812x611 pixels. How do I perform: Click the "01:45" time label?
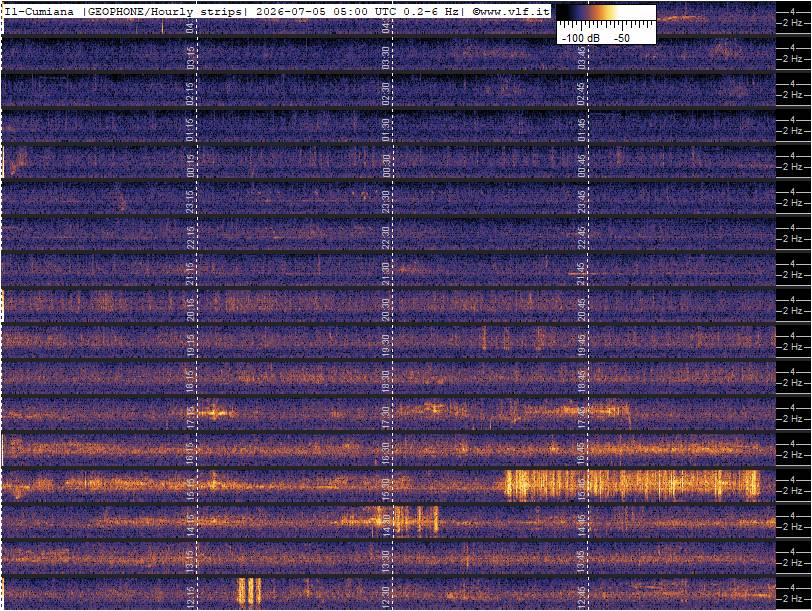pos(582,129)
